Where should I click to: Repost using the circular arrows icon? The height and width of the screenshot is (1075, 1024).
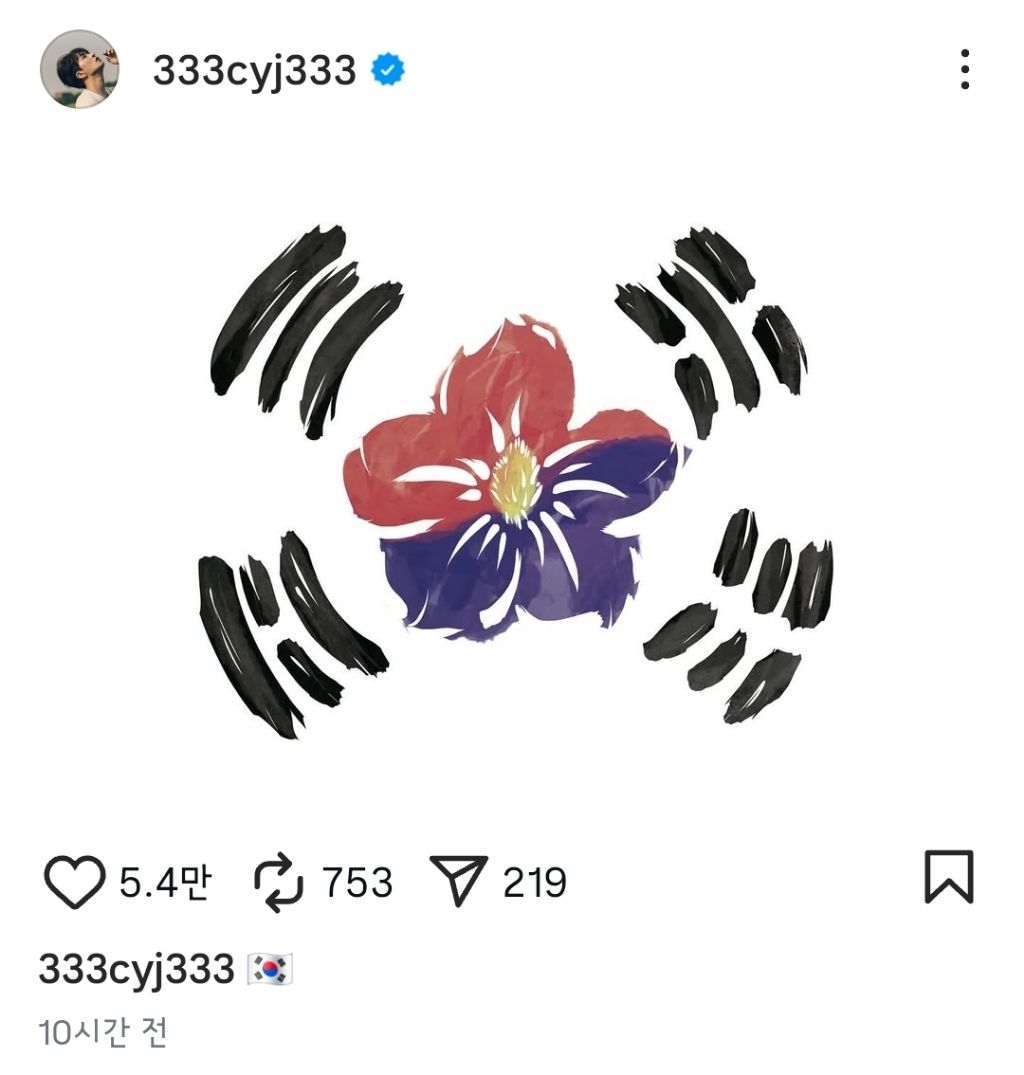(278, 882)
